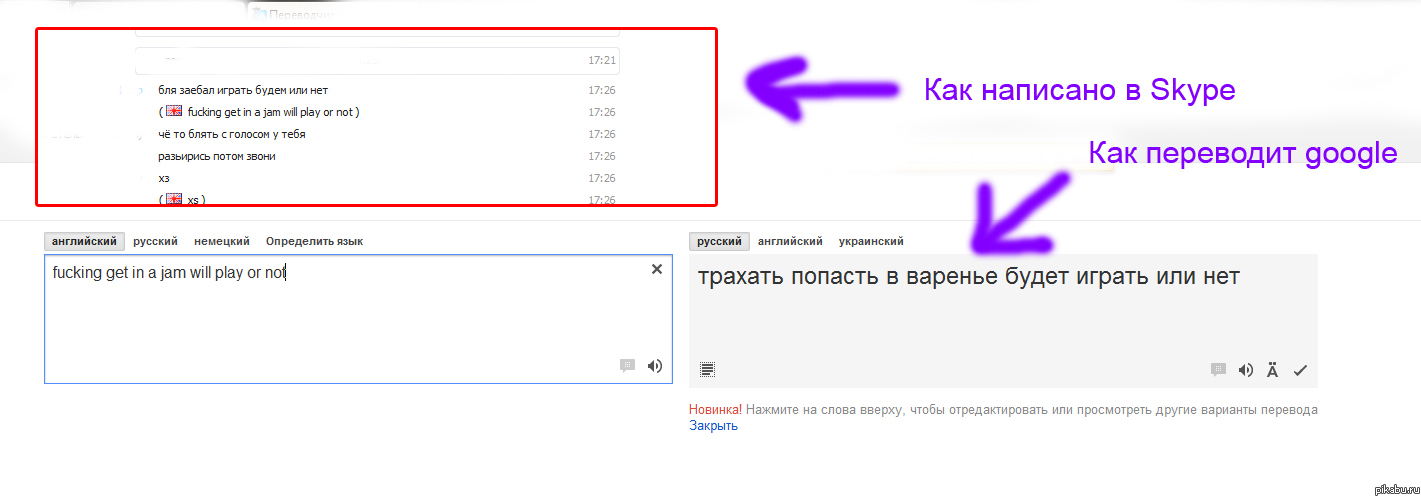The image size is (1421, 497).
Task: Click the word 'попасть' in translation
Action: click(x=836, y=276)
